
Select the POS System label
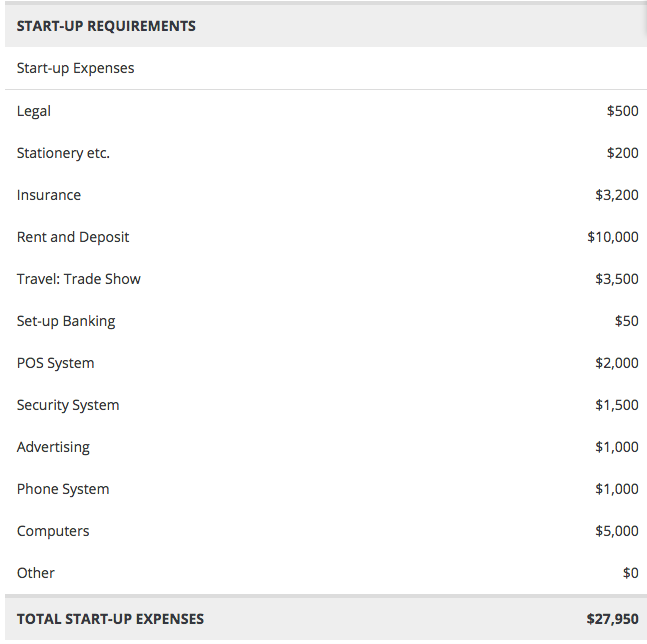click(56, 363)
